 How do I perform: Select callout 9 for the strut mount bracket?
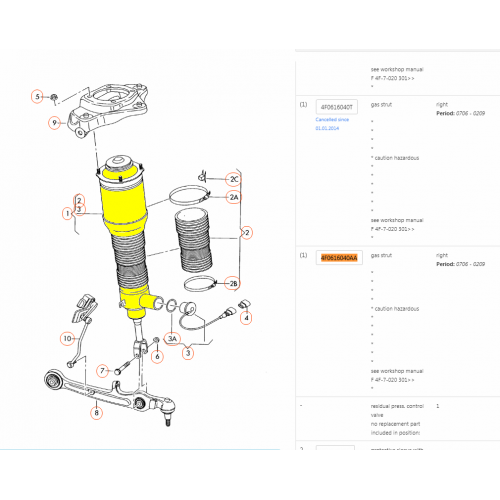tap(54, 123)
